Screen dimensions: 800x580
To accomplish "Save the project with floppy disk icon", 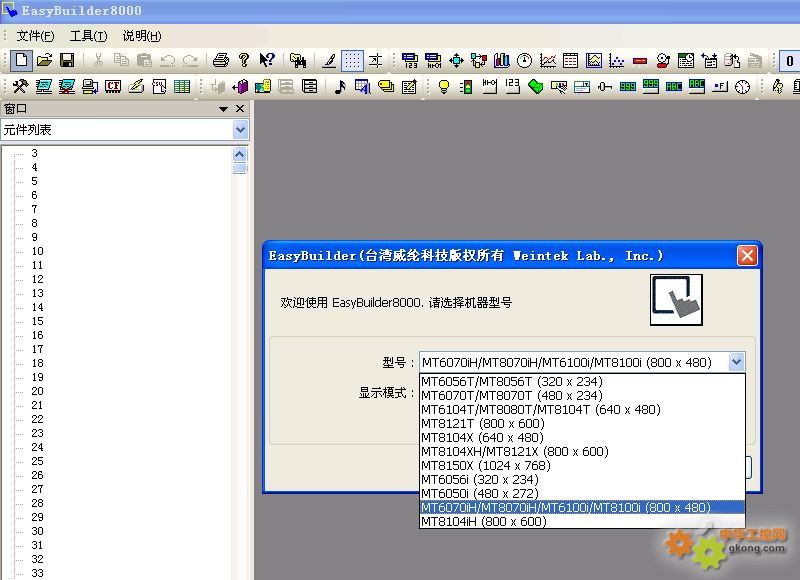I will point(67,61).
